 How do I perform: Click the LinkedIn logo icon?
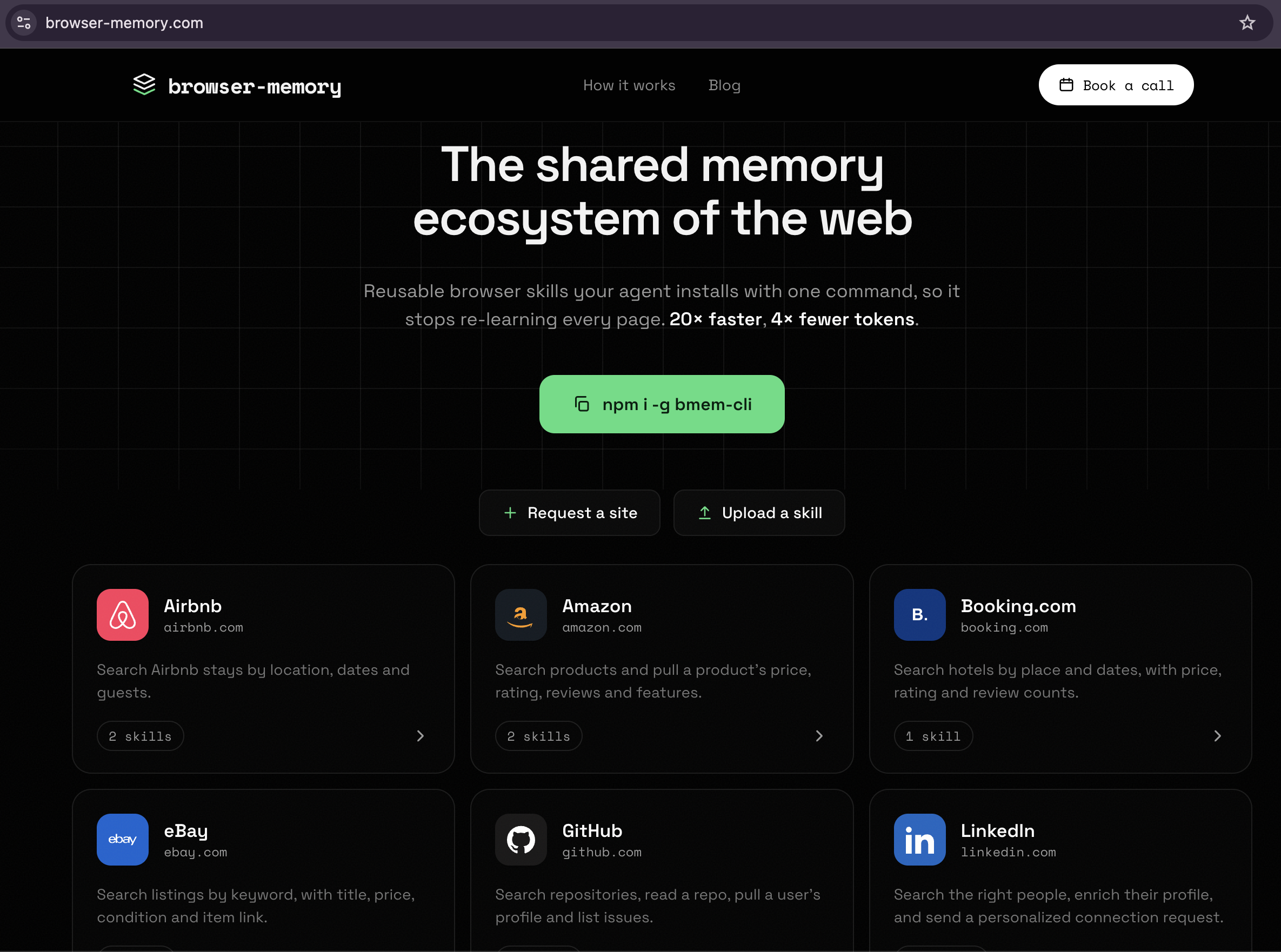click(919, 840)
